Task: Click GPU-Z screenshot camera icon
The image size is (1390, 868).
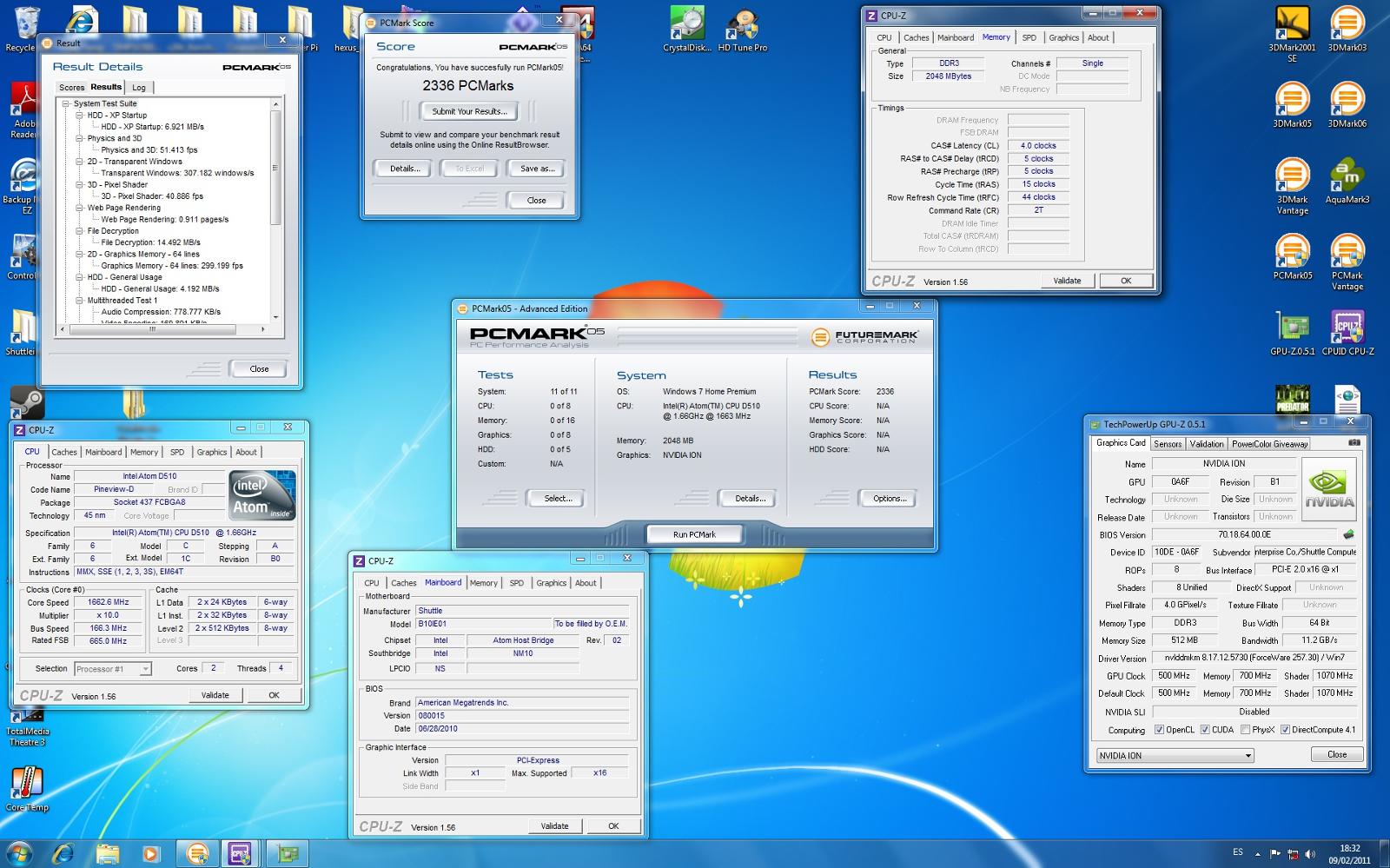Action: 1354,443
